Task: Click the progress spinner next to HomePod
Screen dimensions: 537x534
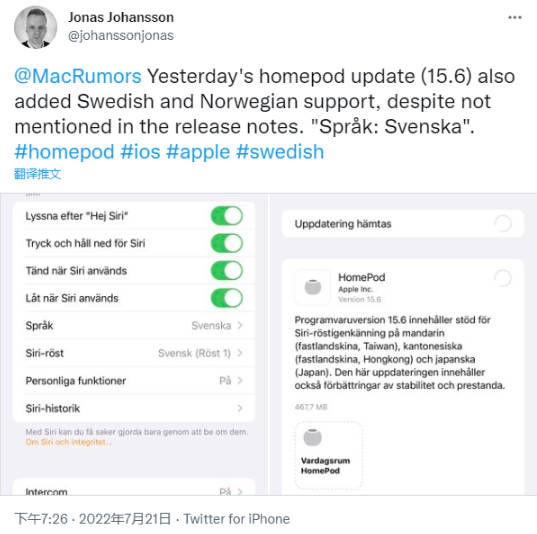Action: point(503,278)
